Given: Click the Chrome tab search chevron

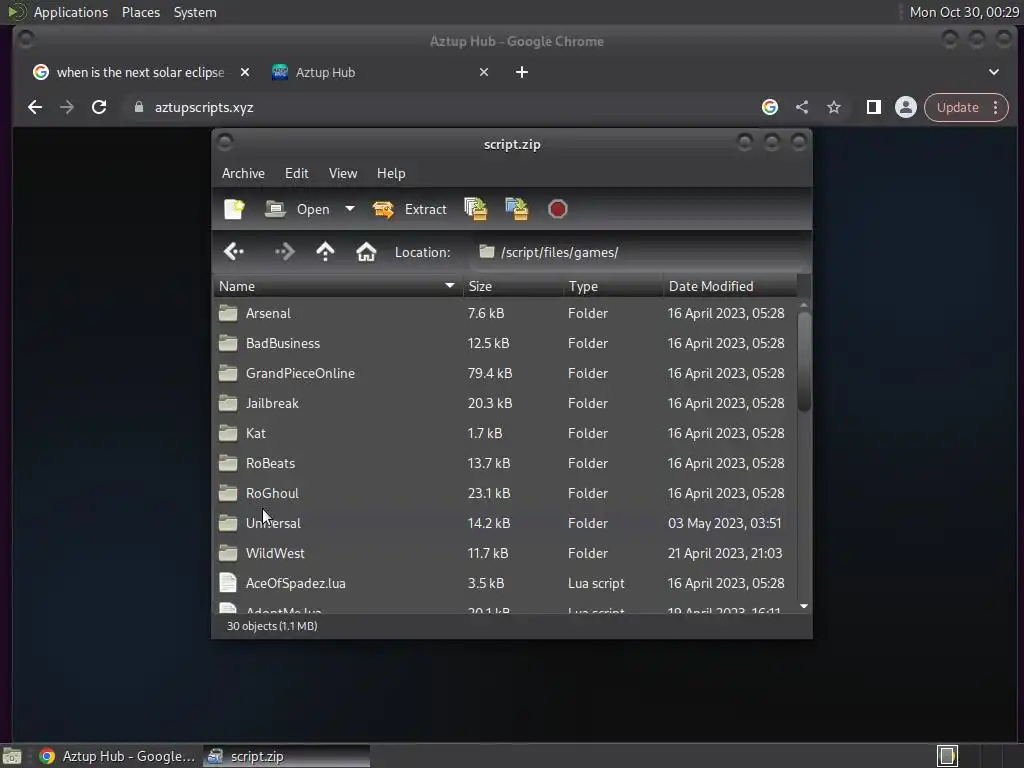Looking at the screenshot, I should click(994, 72).
